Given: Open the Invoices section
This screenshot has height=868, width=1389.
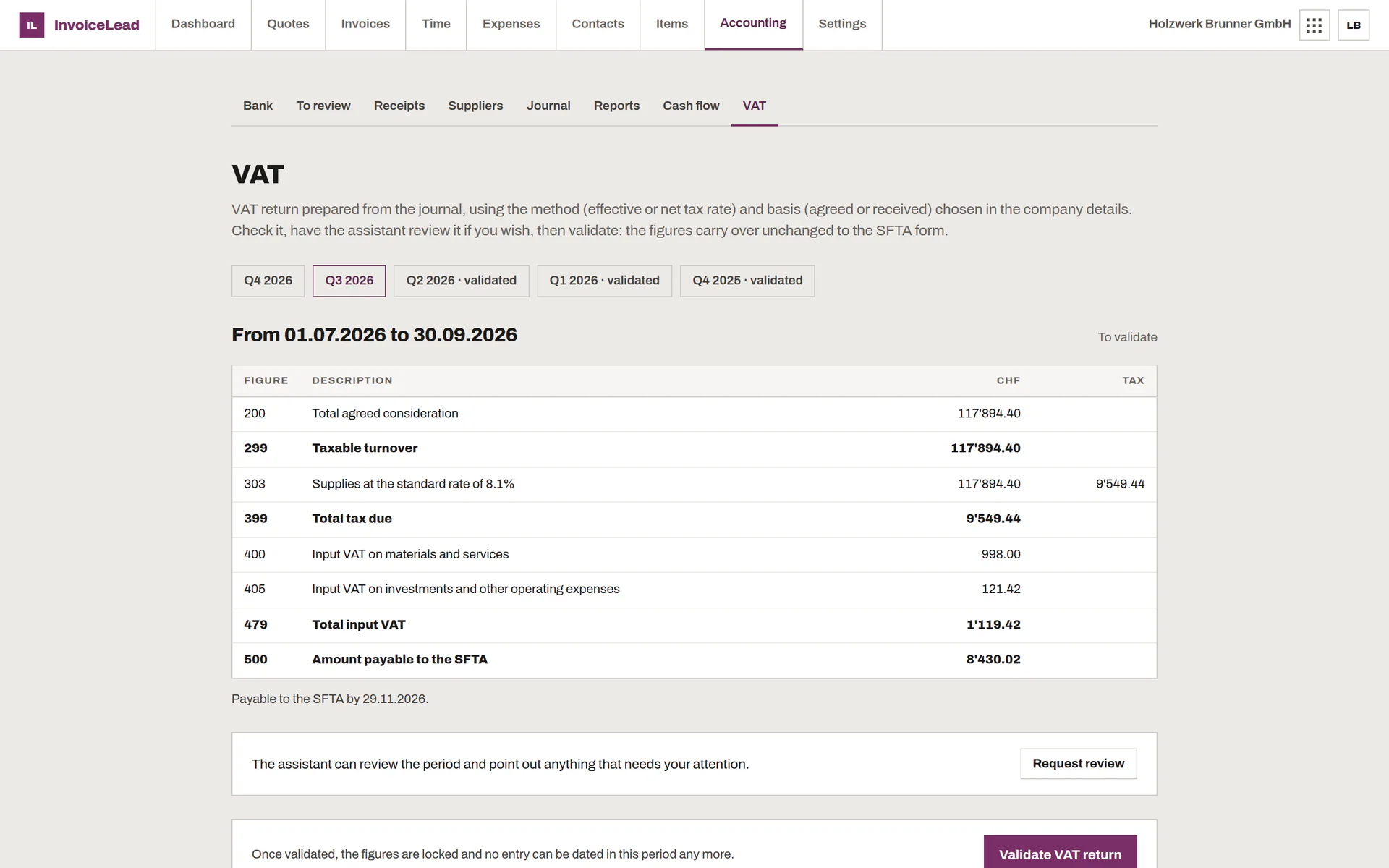Looking at the screenshot, I should click(365, 24).
